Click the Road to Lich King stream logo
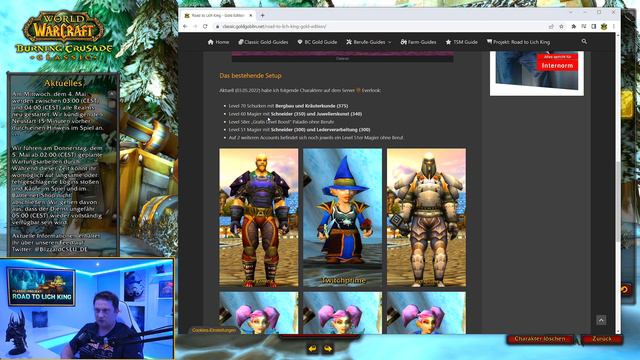The width and height of the screenshot is (640, 360). point(42,287)
